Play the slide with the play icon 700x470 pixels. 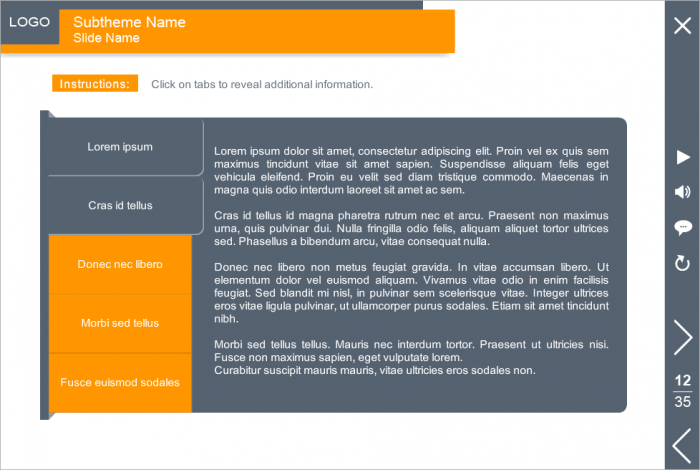pyautogui.click(x=683, y=157)
